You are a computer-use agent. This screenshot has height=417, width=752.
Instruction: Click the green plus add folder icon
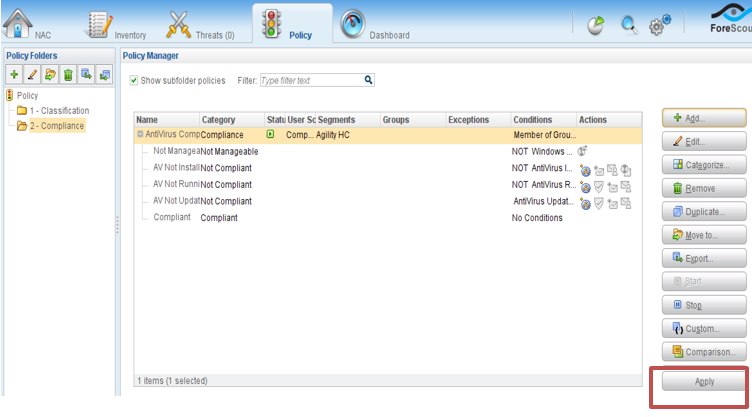(14, 74)
